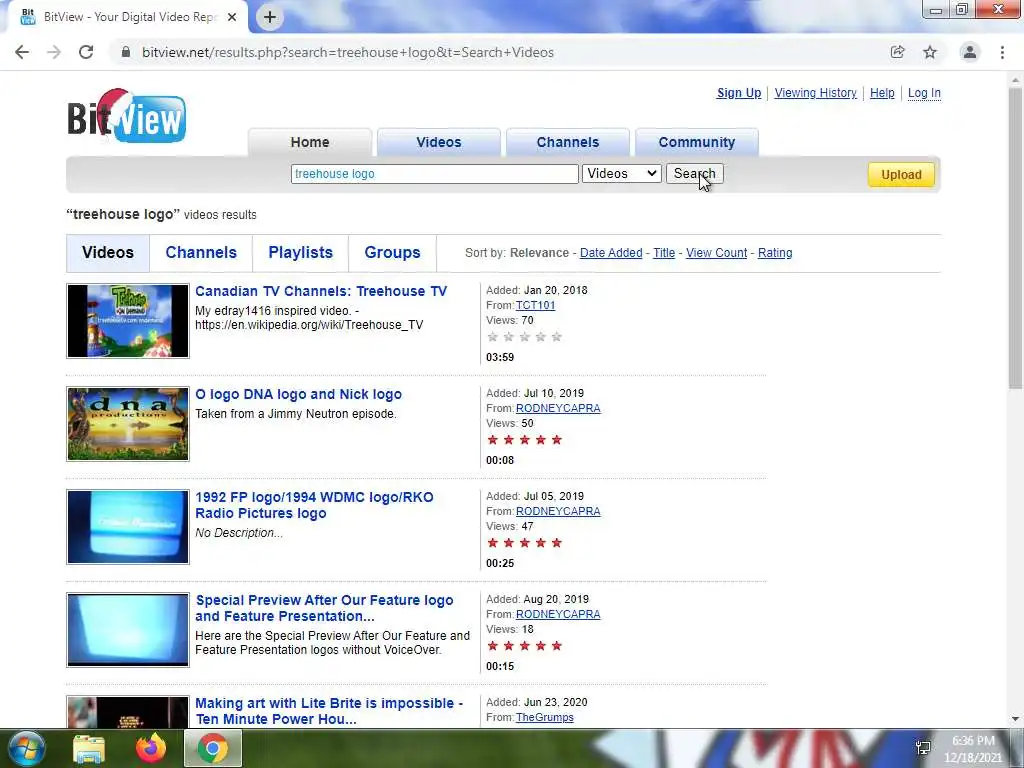Click network icon in system tray

pos(923,748)
